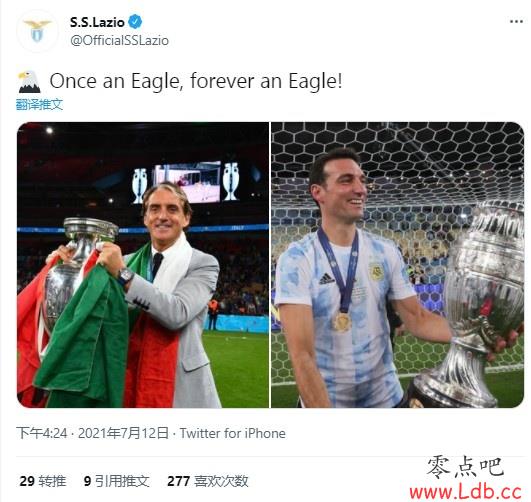Image resolution: width=531 pixels, height=502 pixels.
Task: Open the left photo with Euro trophy
Action: (x=143, y=265)
